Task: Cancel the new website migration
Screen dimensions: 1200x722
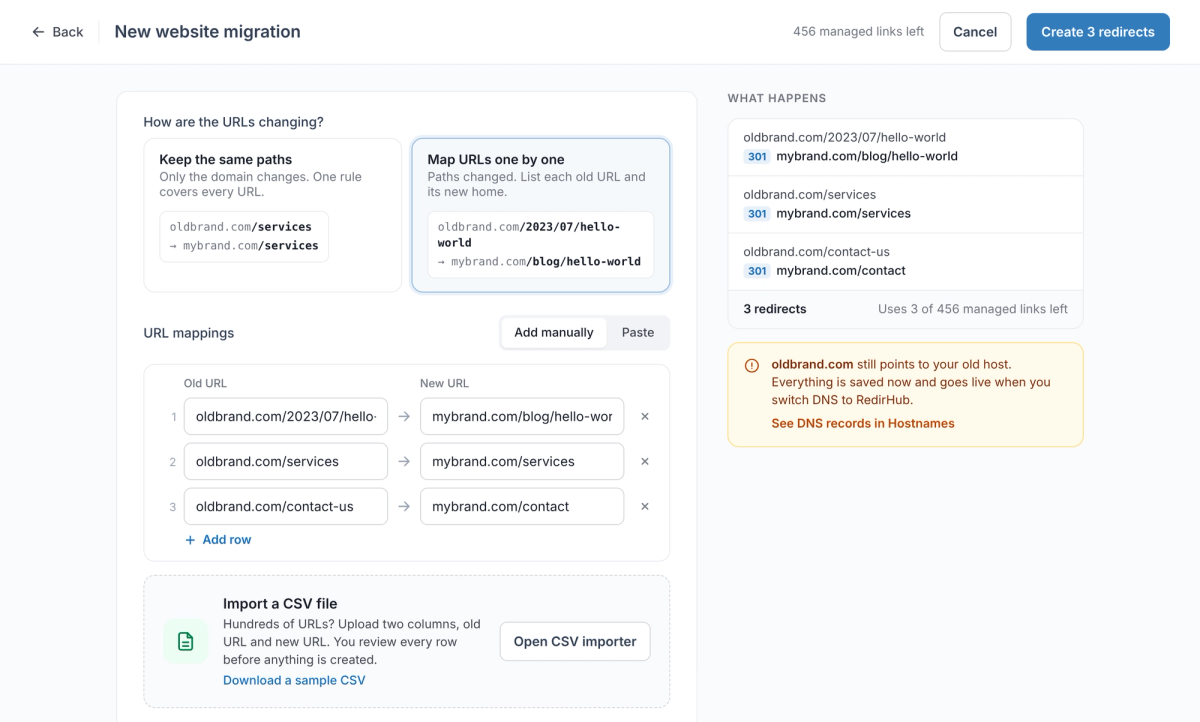Action: [x=975, y=32]
